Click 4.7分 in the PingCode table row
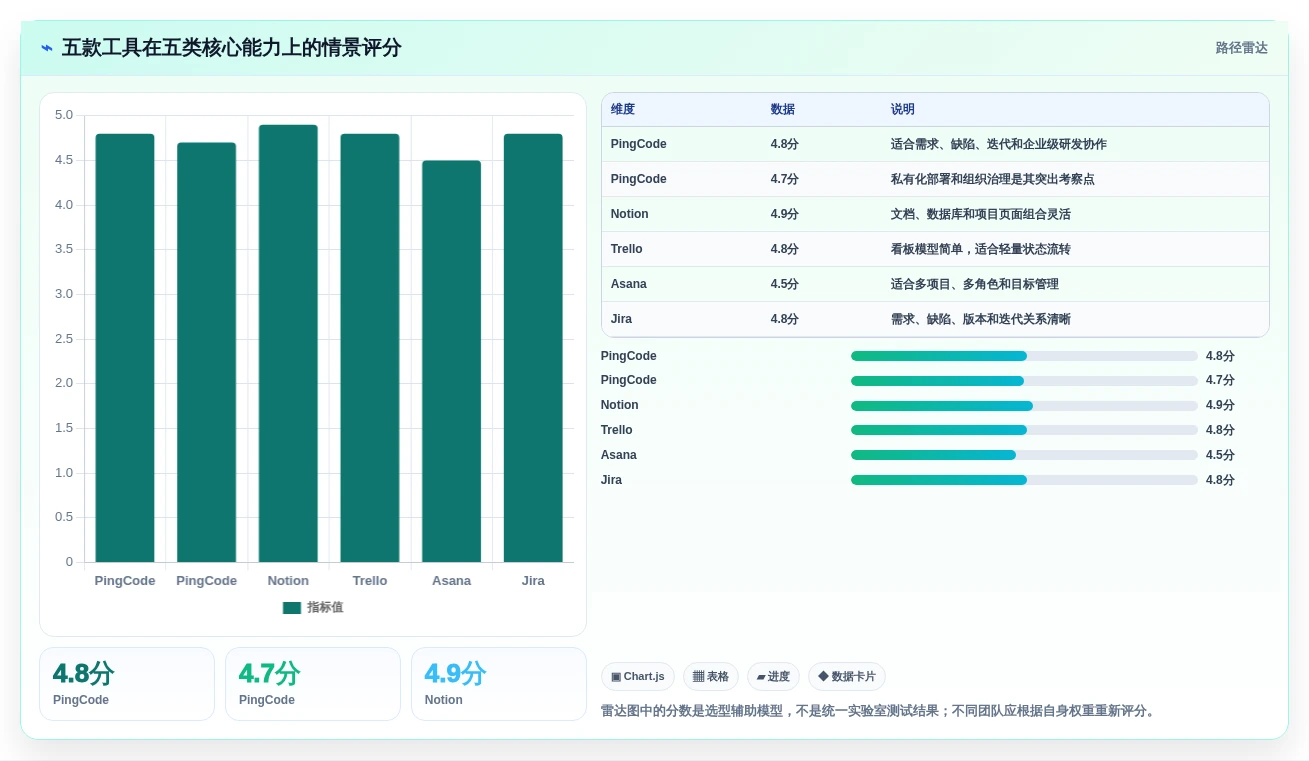This screenshot has height=761, width=1309. tap(785, 179)
